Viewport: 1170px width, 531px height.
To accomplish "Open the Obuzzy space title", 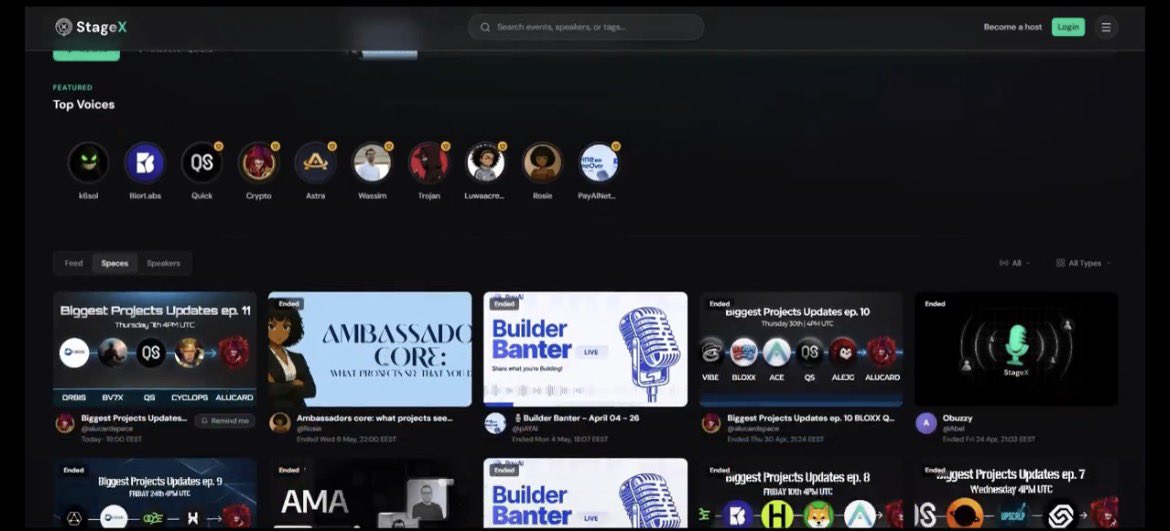I will pos(957,418).
